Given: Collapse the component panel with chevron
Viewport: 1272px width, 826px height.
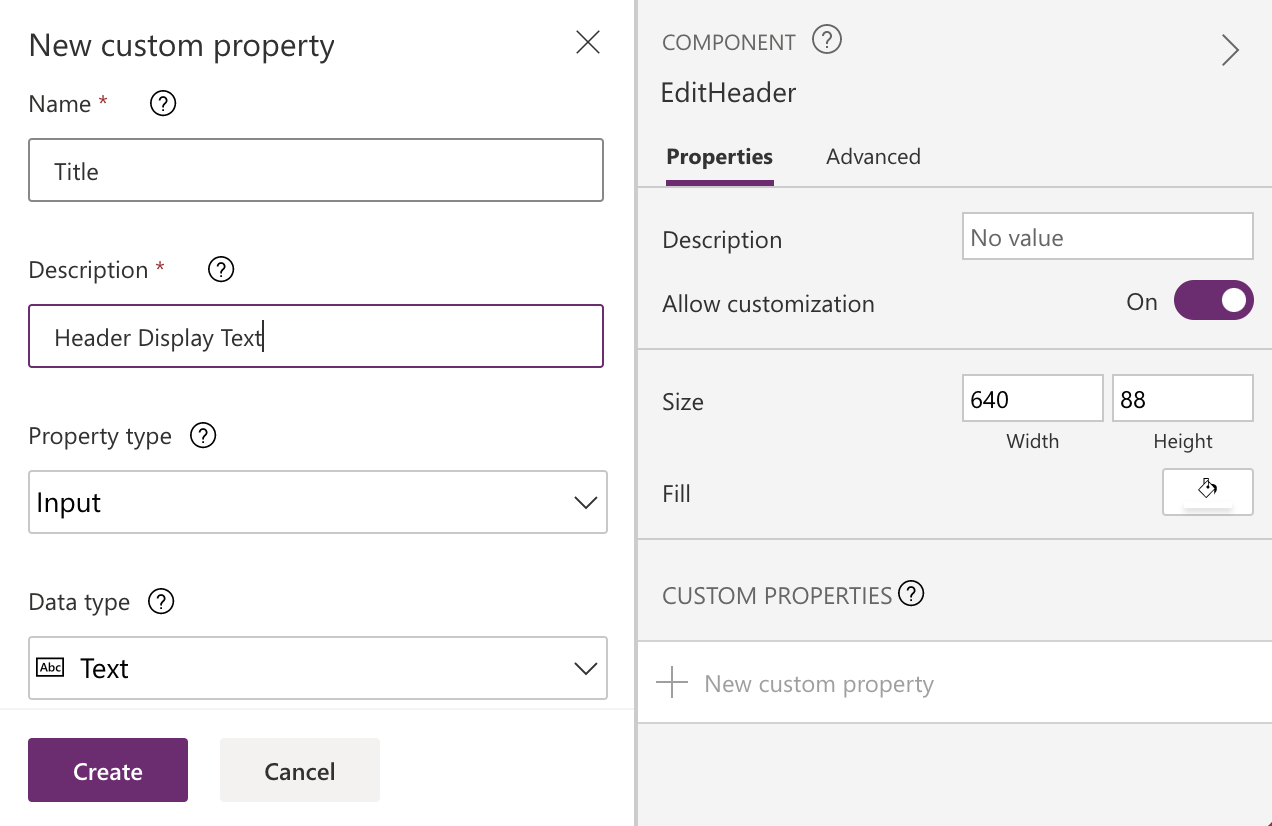Looking at the screenshot, I should pos(1230,50).
